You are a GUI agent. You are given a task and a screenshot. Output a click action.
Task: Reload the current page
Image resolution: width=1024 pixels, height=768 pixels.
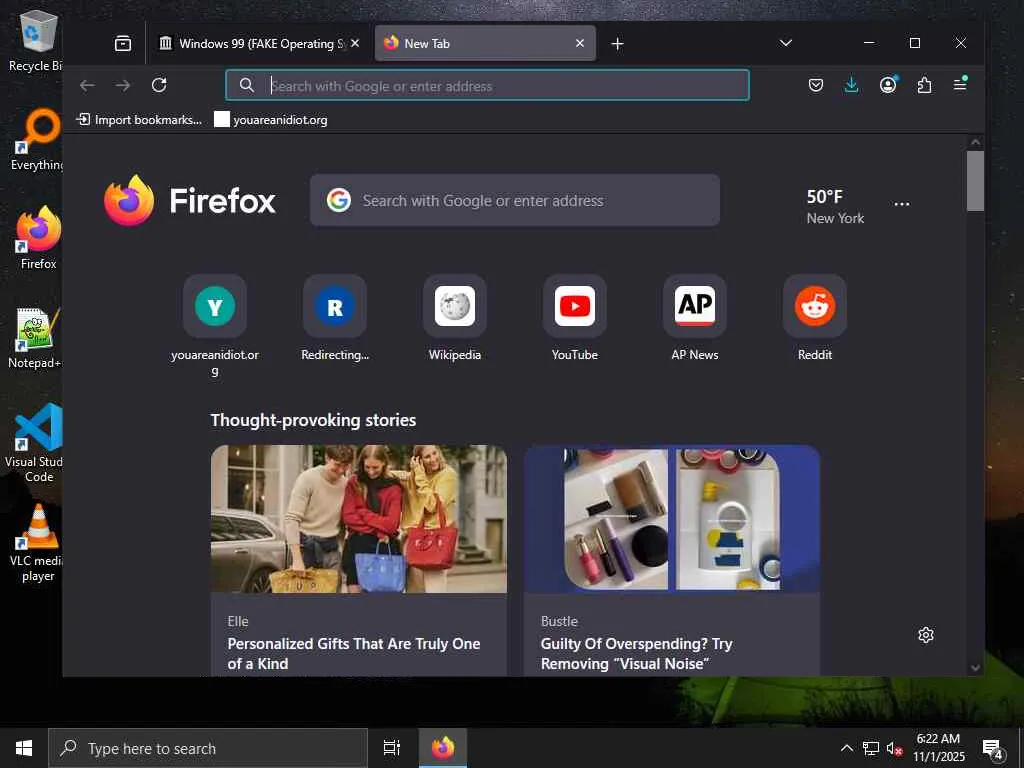(x=159, y=85)
